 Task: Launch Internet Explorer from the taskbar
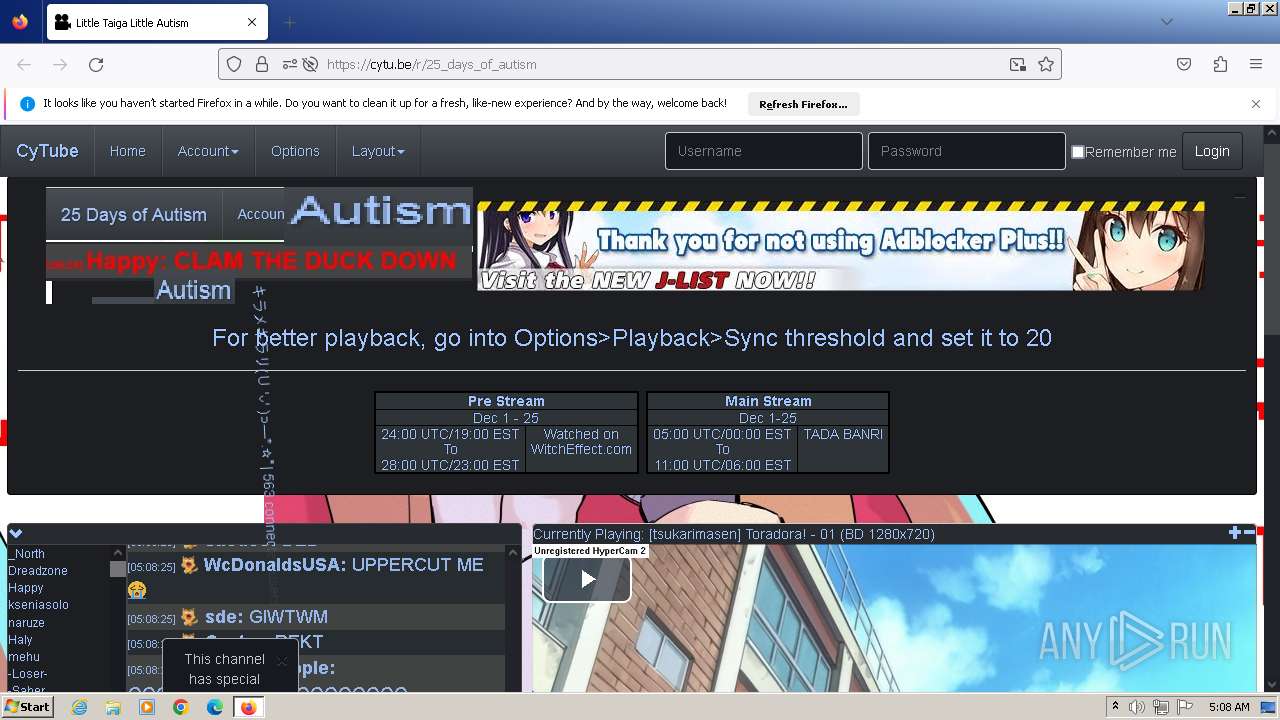[x=79, y=707]
